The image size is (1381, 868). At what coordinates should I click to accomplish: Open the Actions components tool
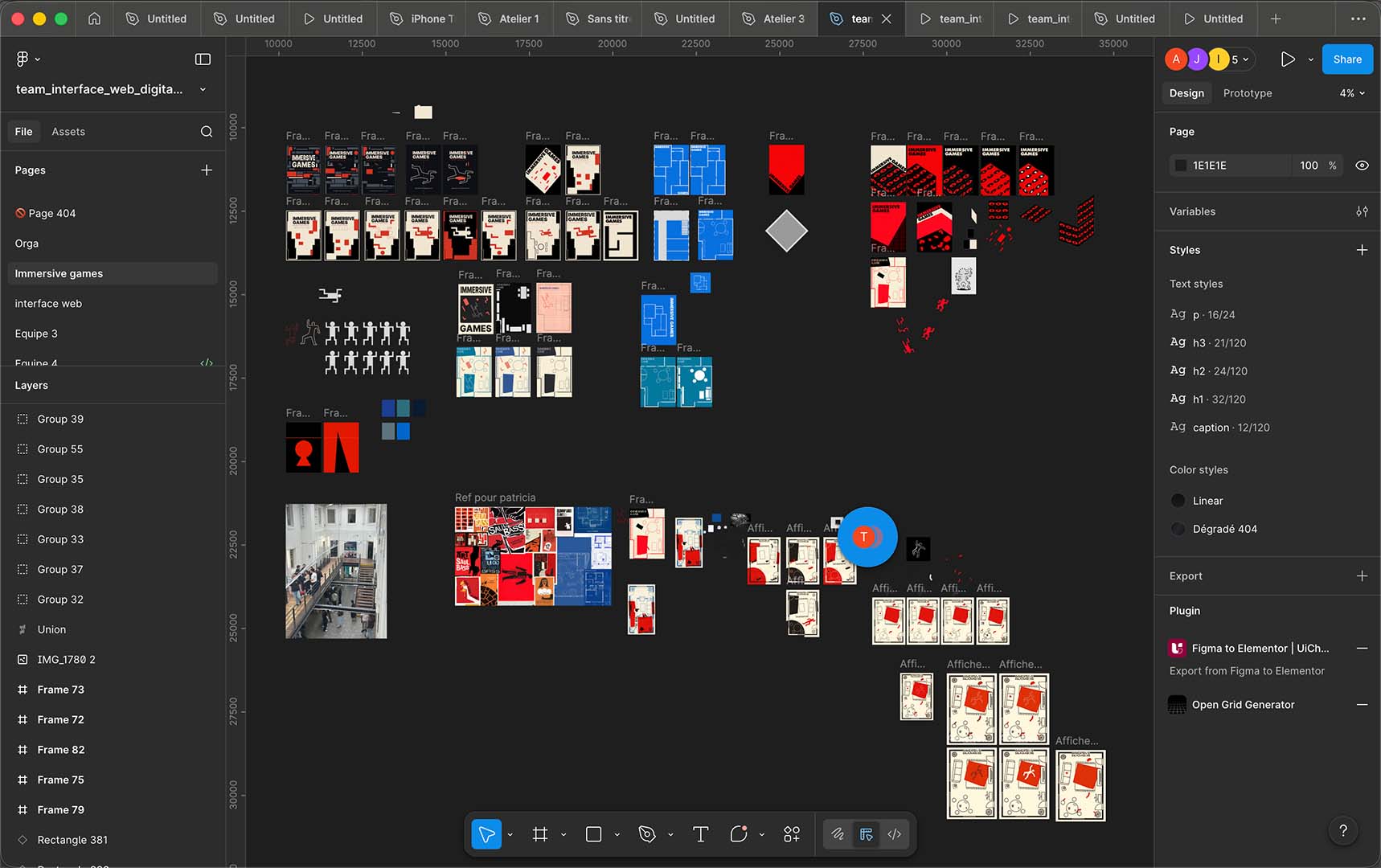(x=792, y=834)
